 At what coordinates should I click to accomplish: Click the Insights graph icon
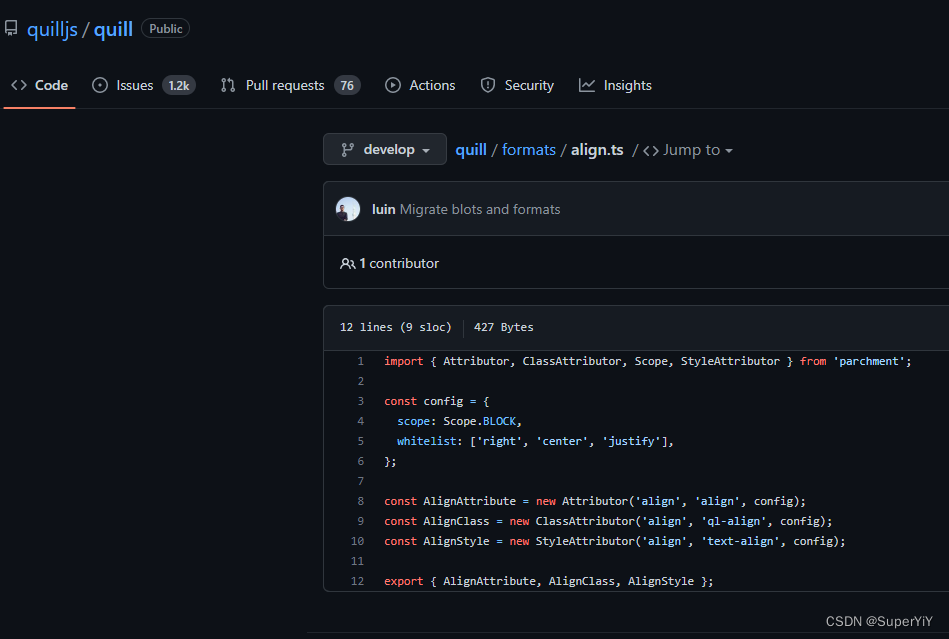[x=586, y=85]
